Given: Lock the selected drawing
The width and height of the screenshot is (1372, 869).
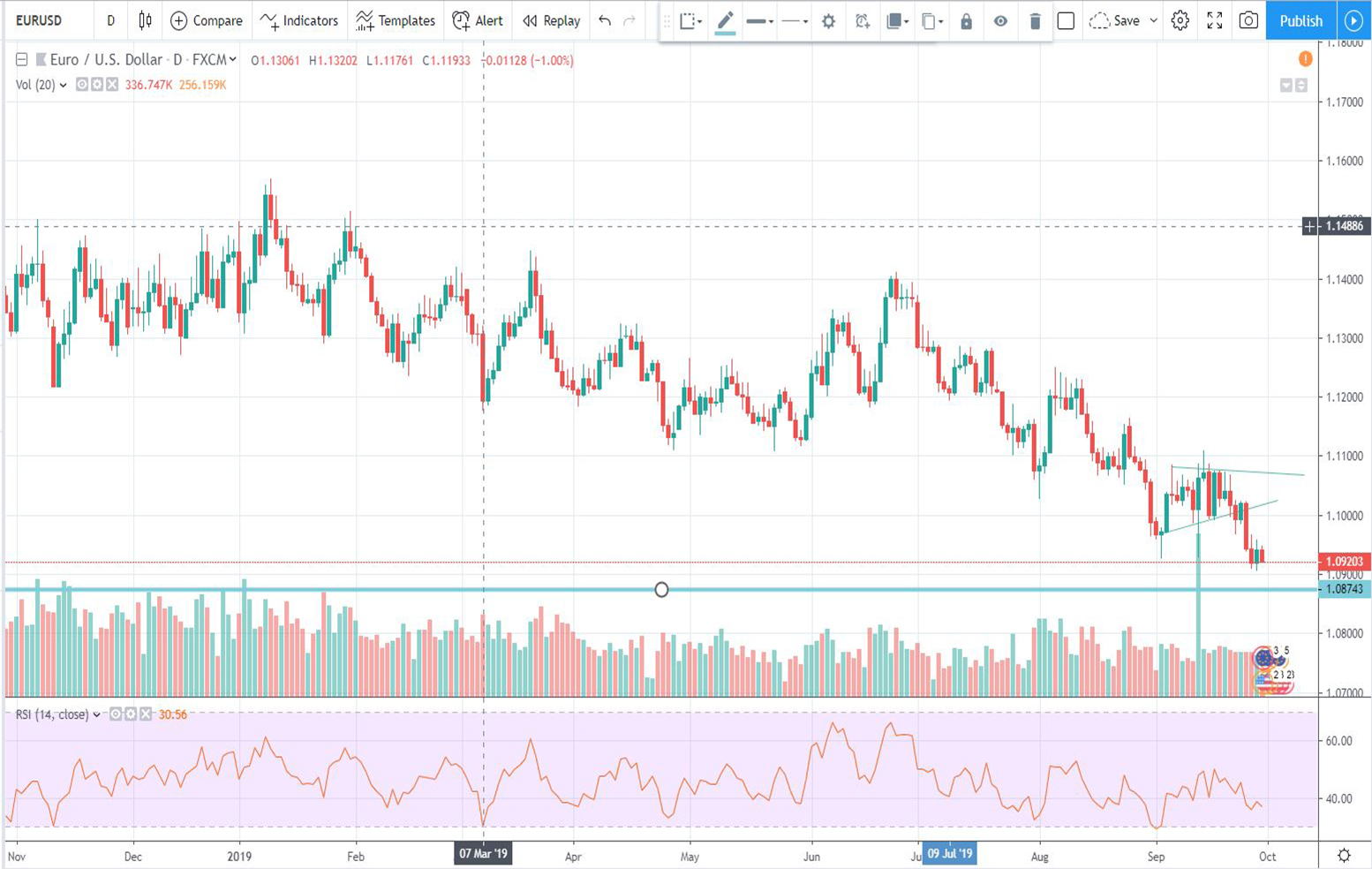Looking at the screenshot, I should (966, 21).
